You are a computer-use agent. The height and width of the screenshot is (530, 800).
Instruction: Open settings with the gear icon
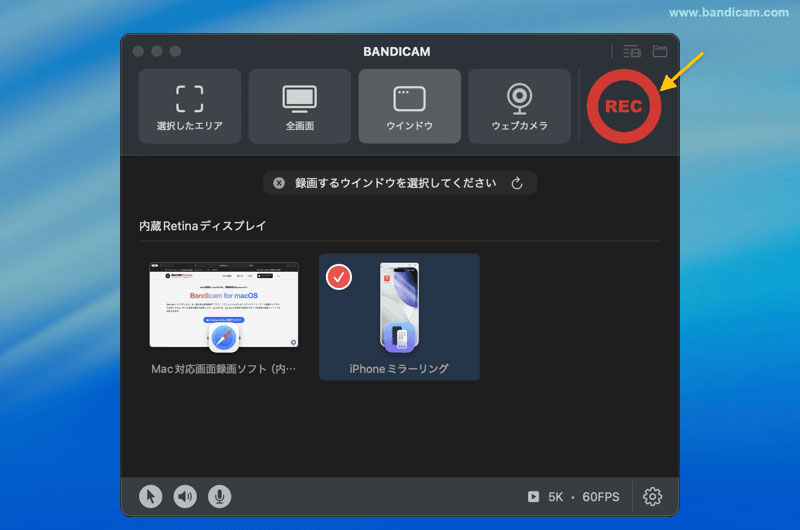point(653,496)
